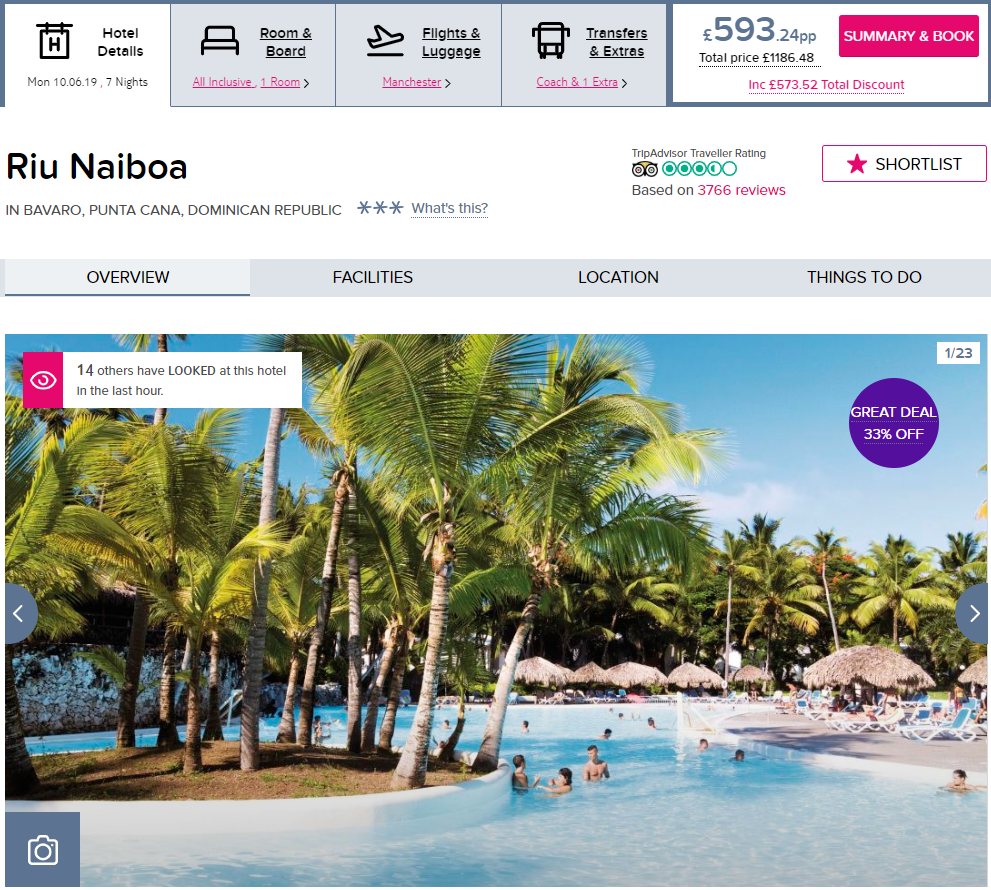This screenshot has height=890, width=991.
Task: Click the Summary & Book button
Action: [909, 36]
